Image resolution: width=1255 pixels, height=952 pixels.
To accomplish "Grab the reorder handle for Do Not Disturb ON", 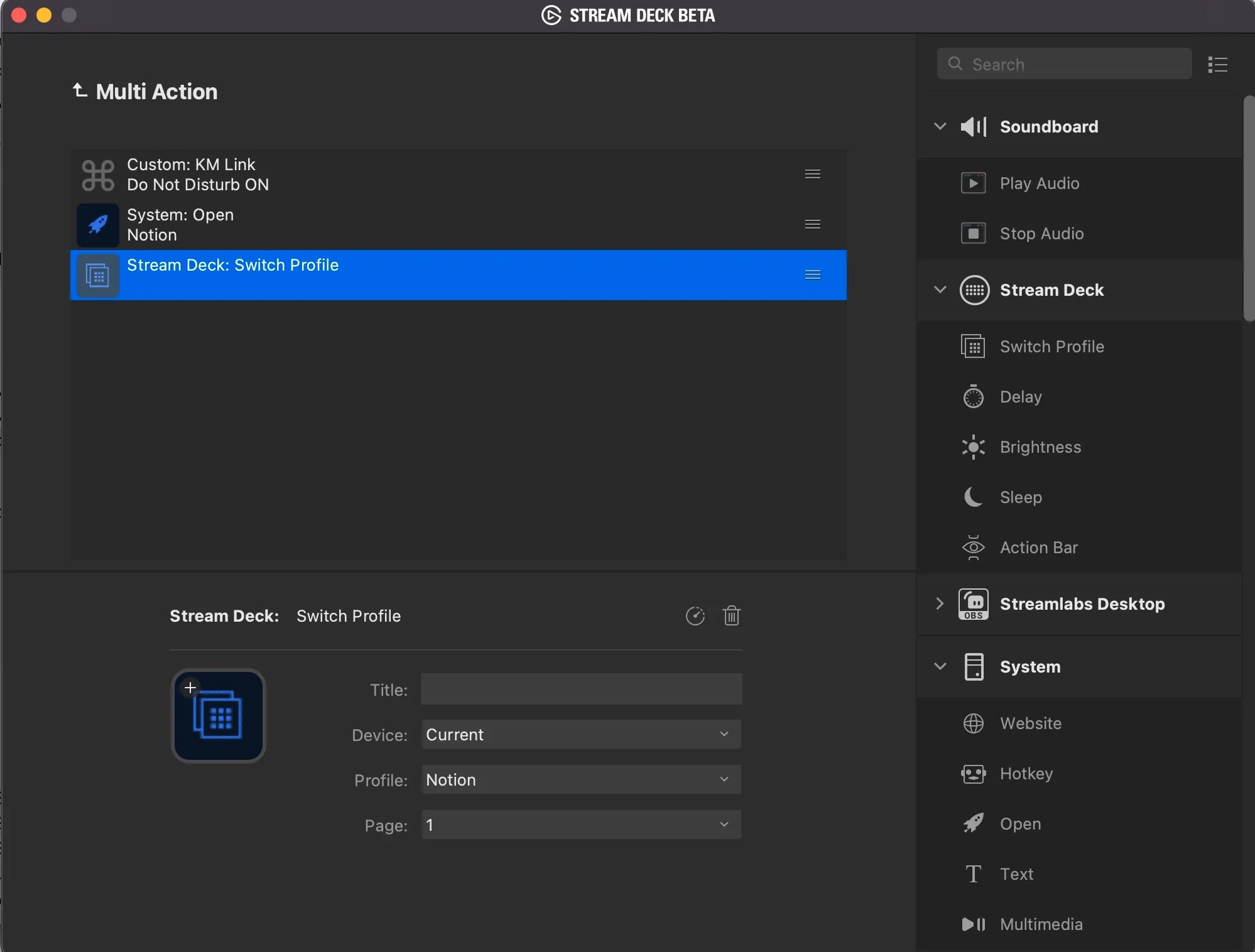I will pos(812,174).
